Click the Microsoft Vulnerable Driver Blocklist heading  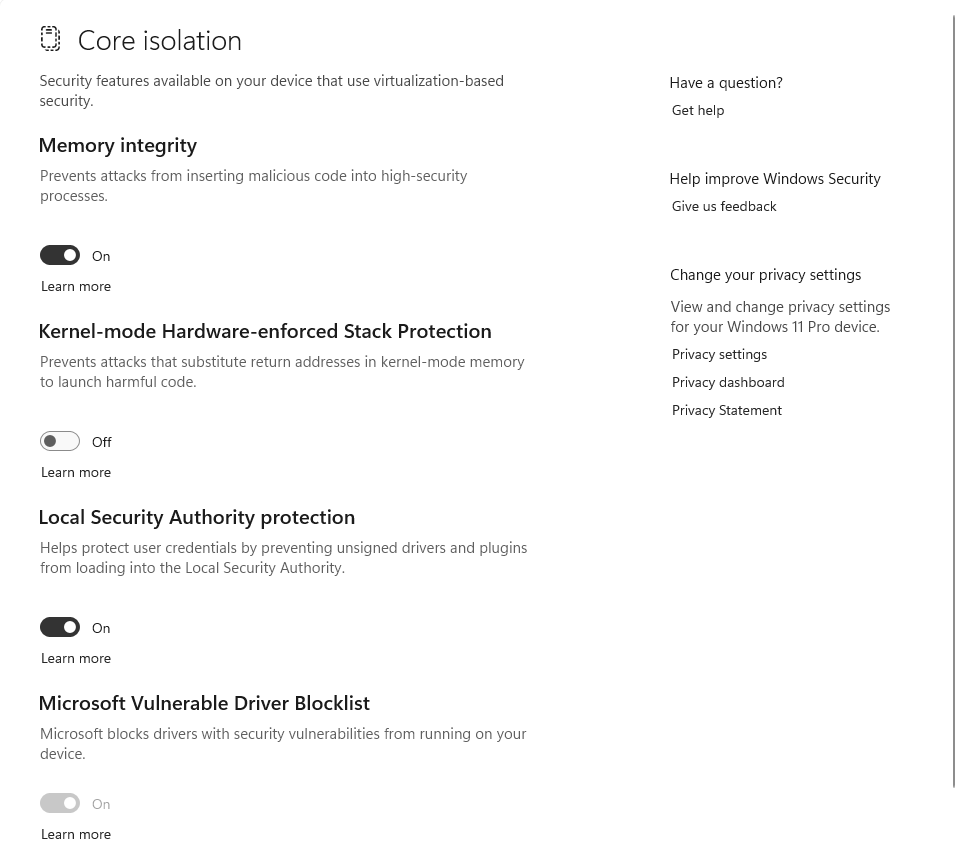(x=204, y=704)
